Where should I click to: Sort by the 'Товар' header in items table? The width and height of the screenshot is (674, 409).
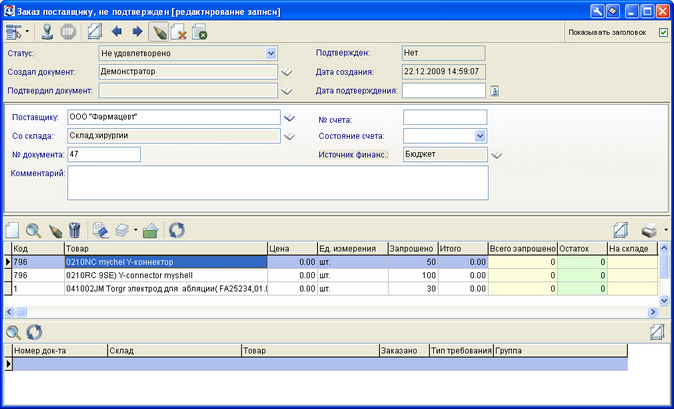(166, 249)
